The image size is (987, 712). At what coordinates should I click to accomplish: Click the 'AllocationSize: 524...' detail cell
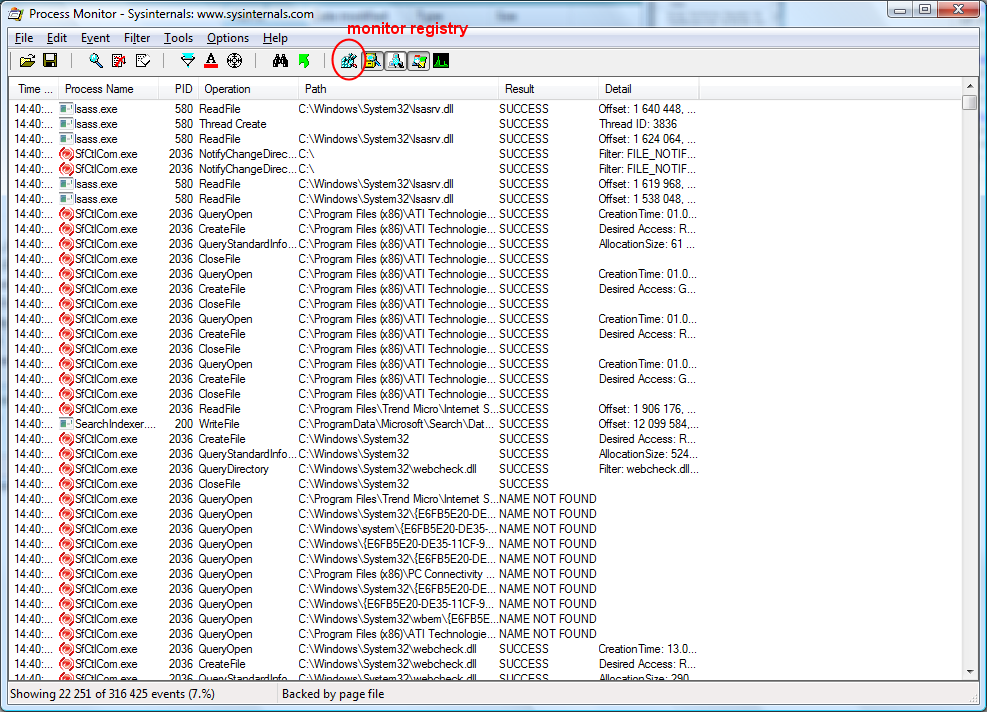648,454
